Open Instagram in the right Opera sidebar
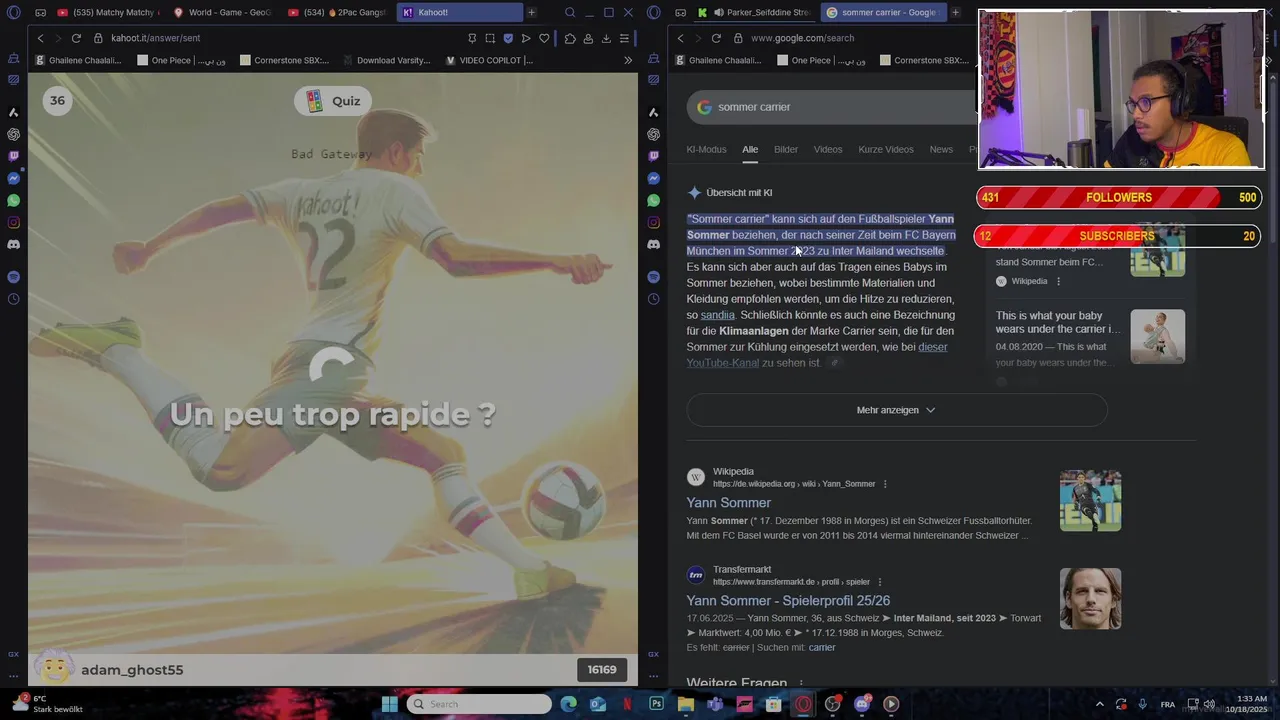 tap(653, 222)
